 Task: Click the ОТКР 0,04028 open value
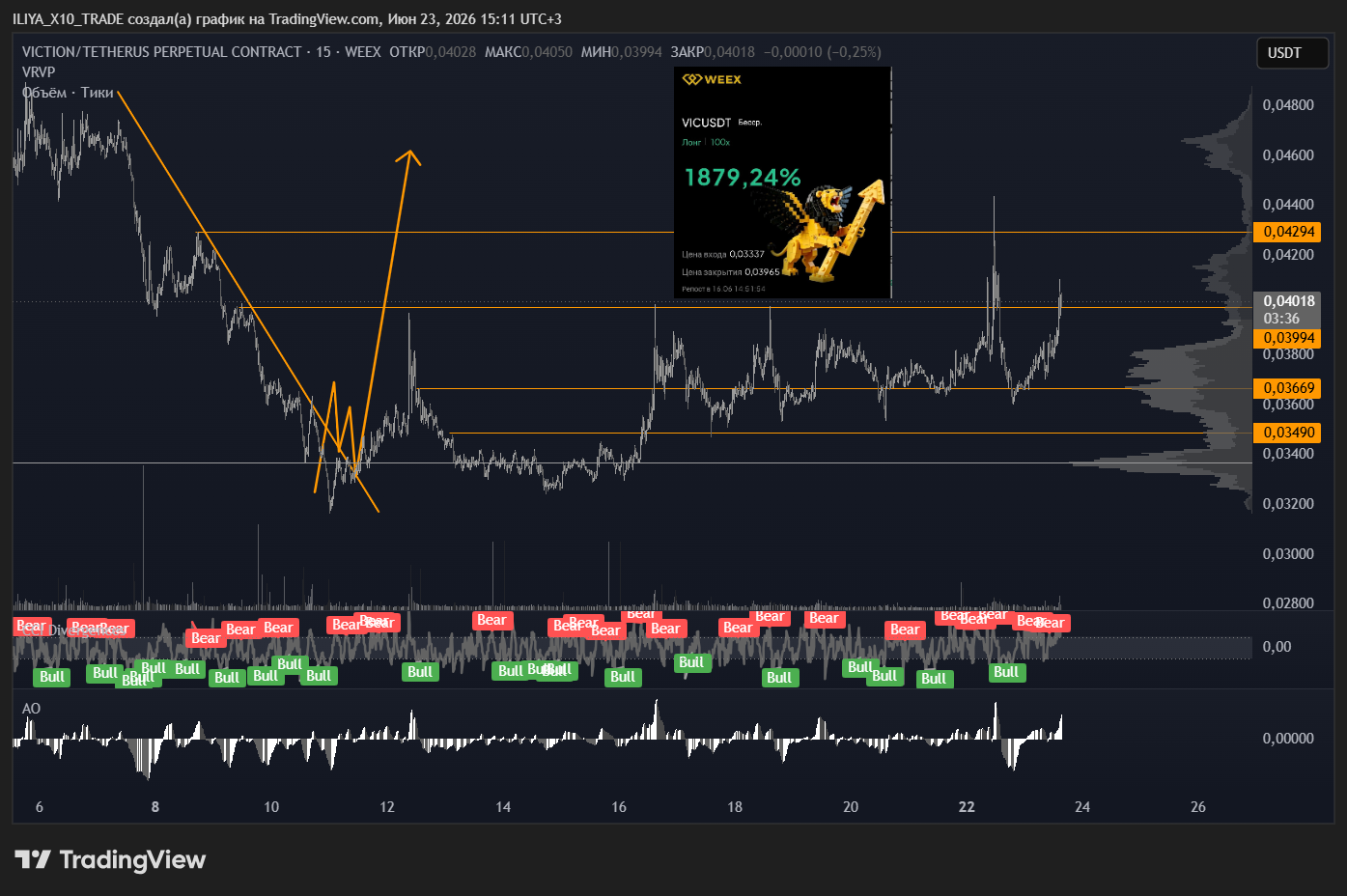tap(433, 52)
